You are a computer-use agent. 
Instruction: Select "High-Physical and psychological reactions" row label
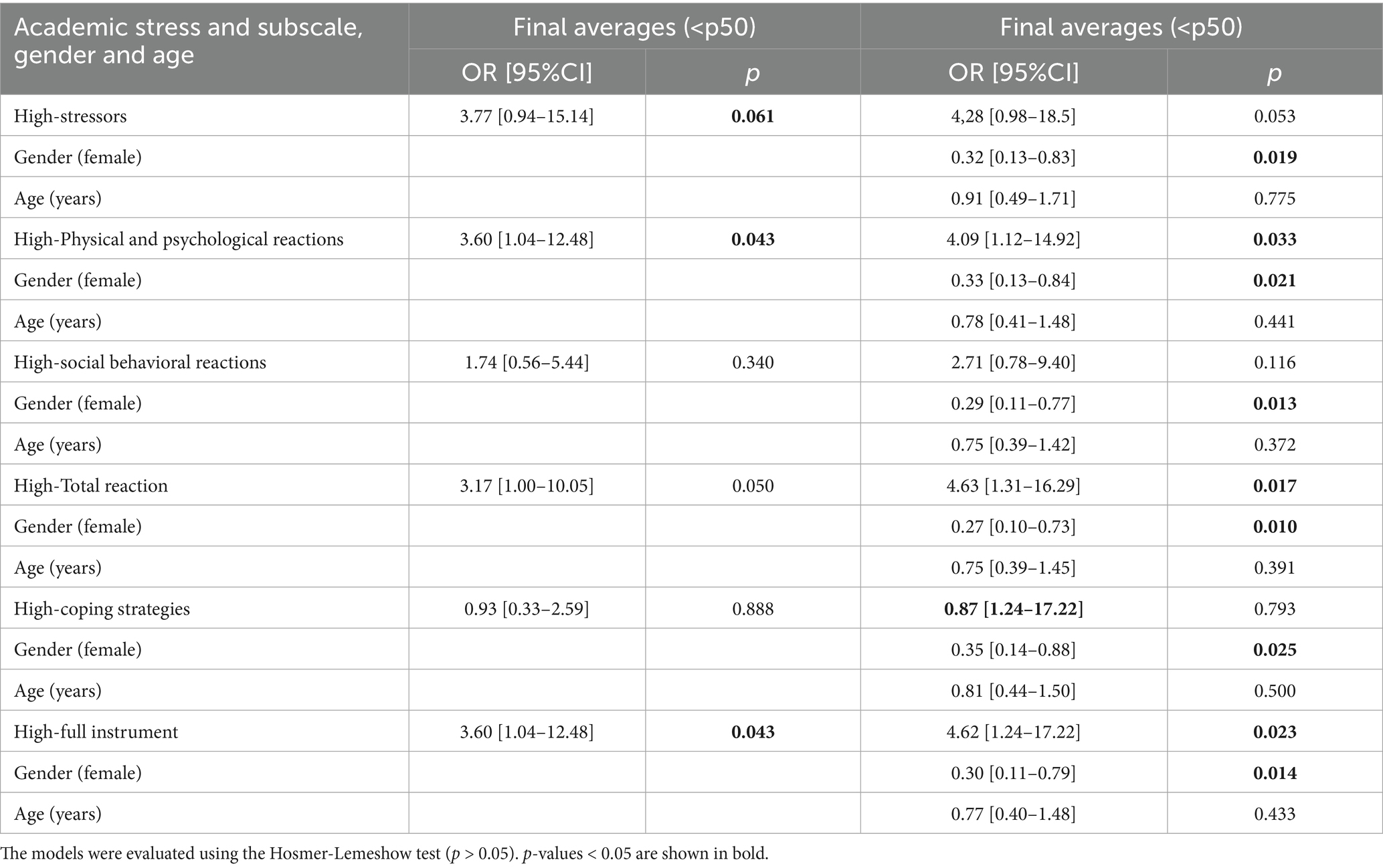point(179,239)
